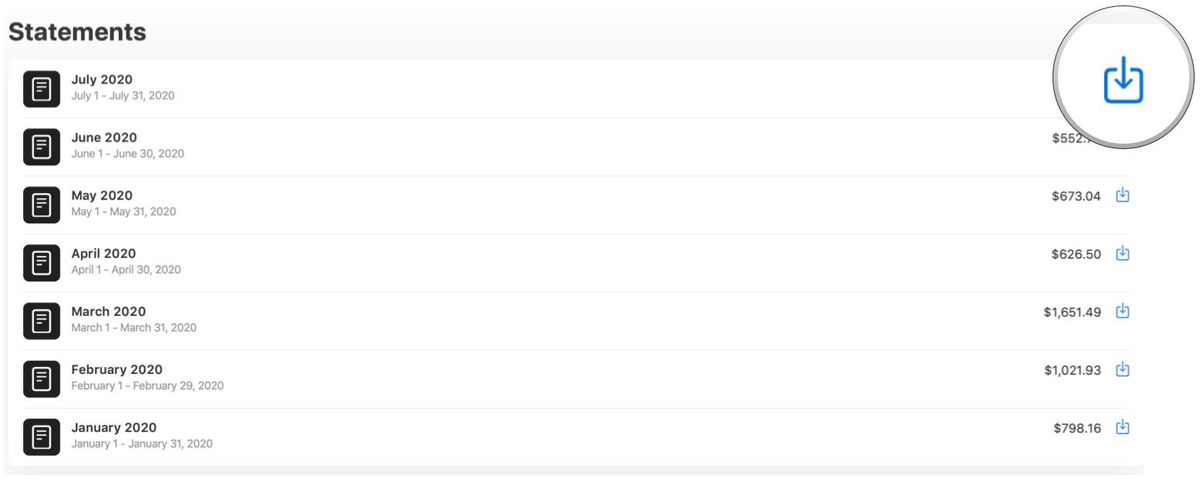Open the July 2020 statement title
Image resolution: width=1200 pixels, height=479 pixels.
click(x=102, y=80)
